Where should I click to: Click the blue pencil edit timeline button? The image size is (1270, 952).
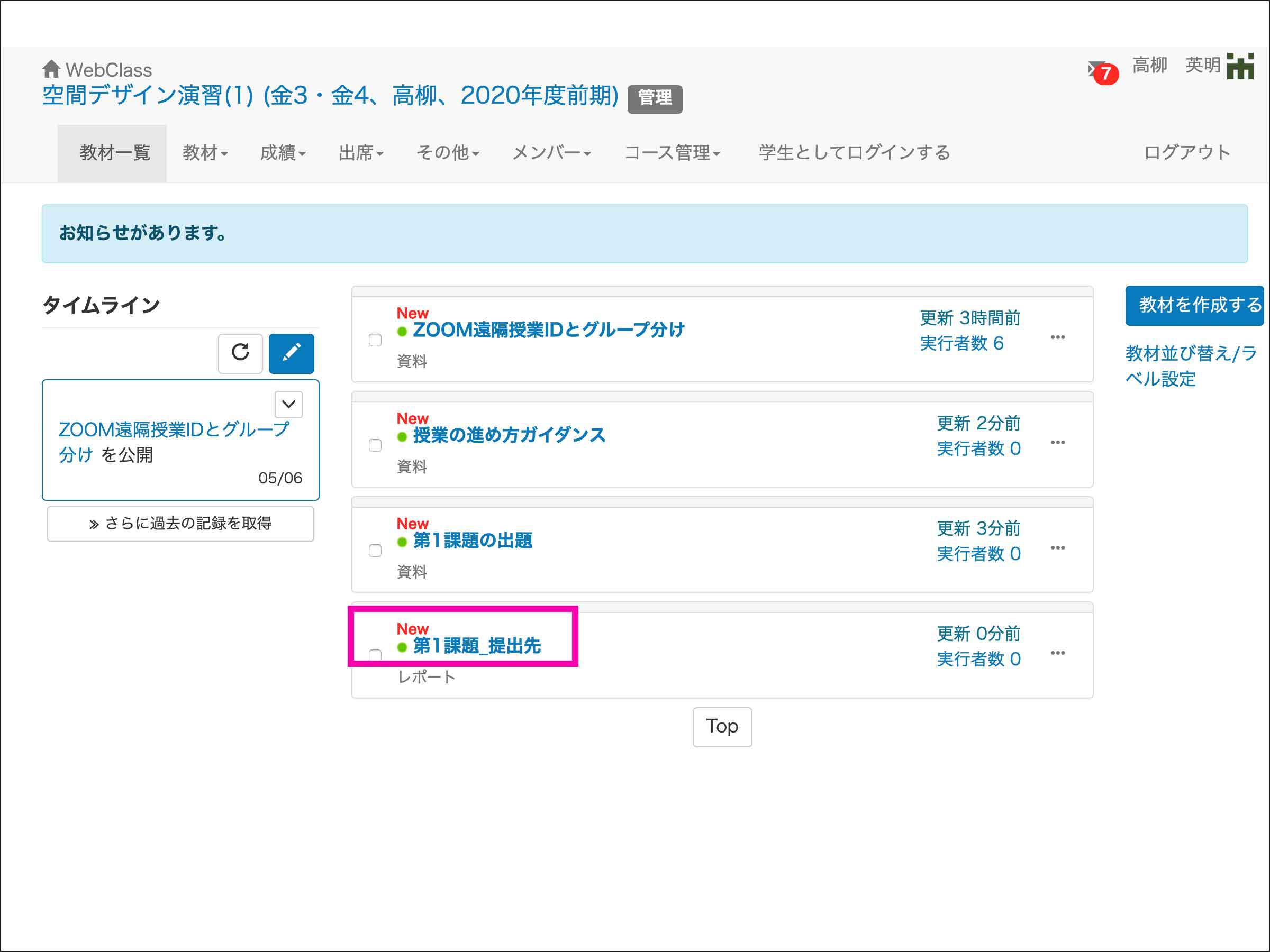[291, 353]
